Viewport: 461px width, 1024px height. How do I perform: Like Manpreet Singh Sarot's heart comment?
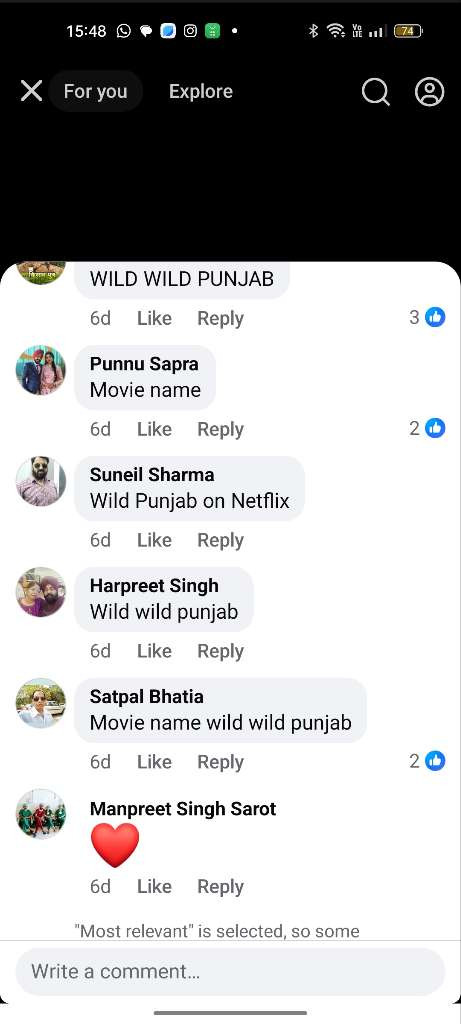pos(154,886)
